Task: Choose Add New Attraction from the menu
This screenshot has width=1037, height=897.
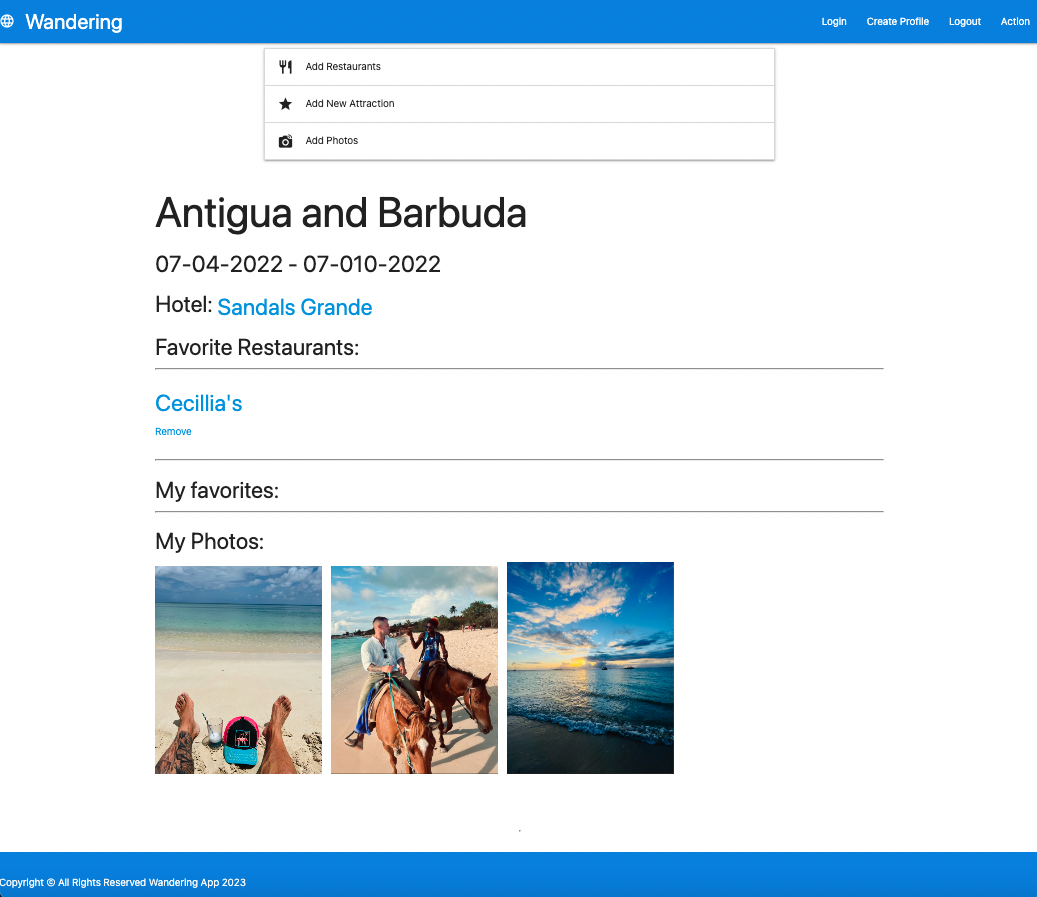Action: coord(349,103)
